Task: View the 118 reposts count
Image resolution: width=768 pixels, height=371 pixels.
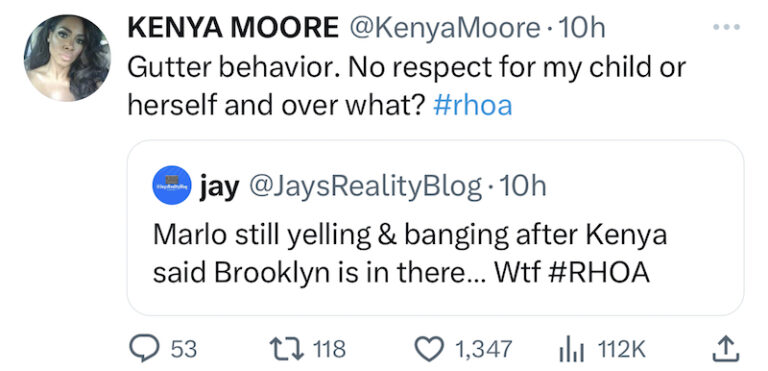Action: click(x=329, y=349)
